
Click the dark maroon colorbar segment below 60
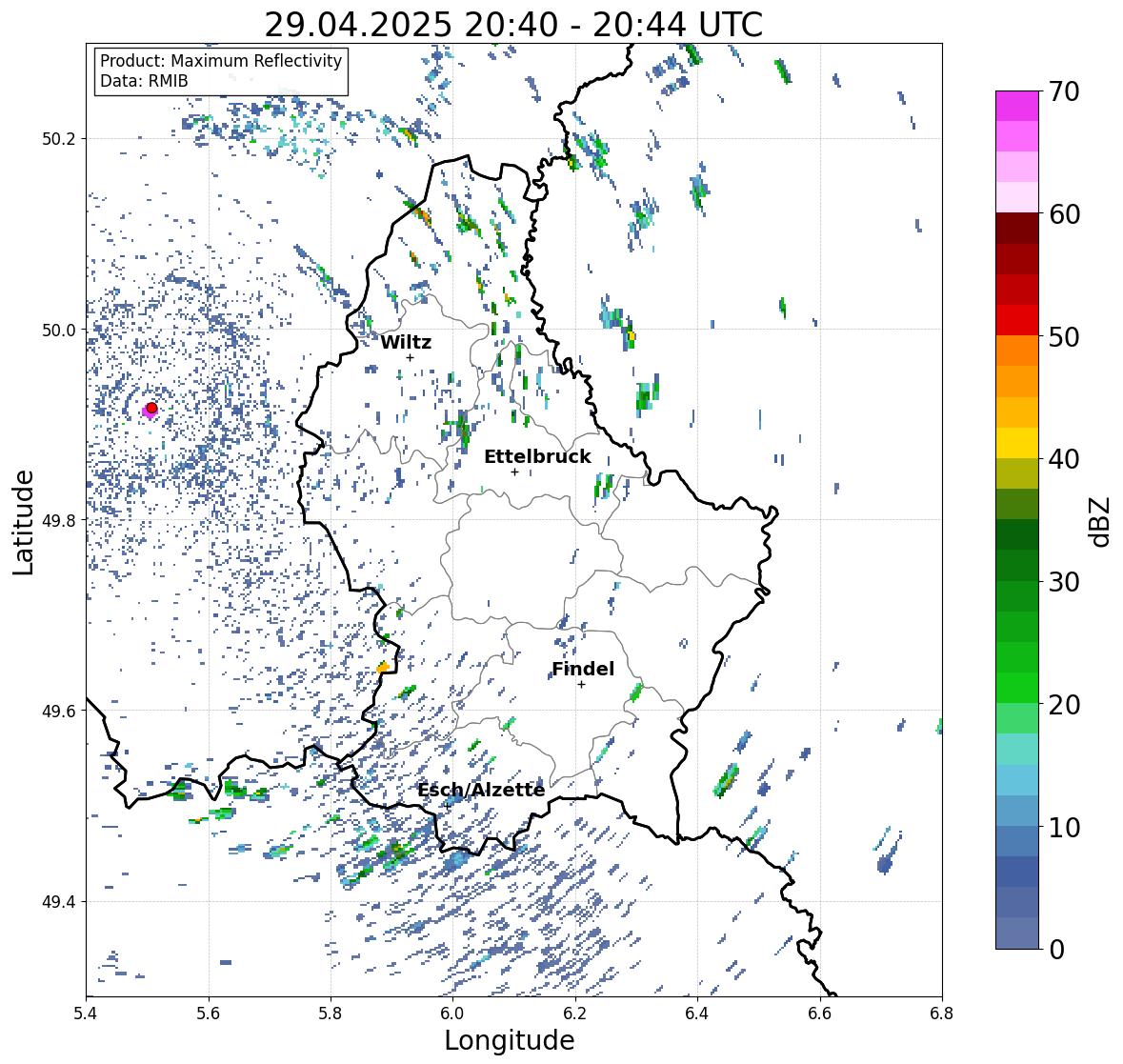pyautogui.click(x=1017, y=229)
